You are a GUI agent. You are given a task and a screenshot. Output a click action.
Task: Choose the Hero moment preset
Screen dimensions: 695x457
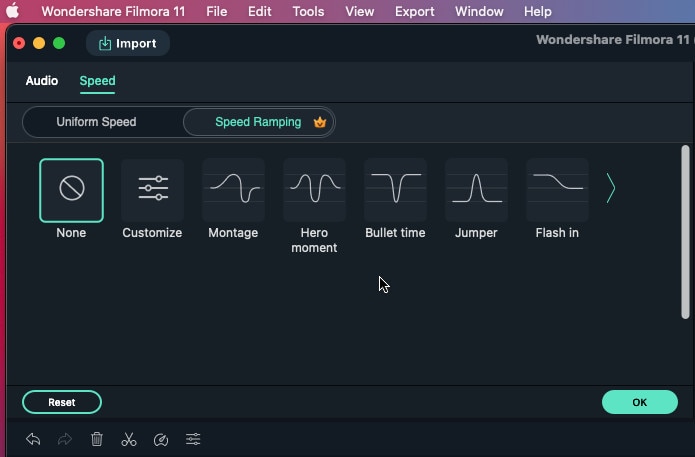(x=314, y=190)
